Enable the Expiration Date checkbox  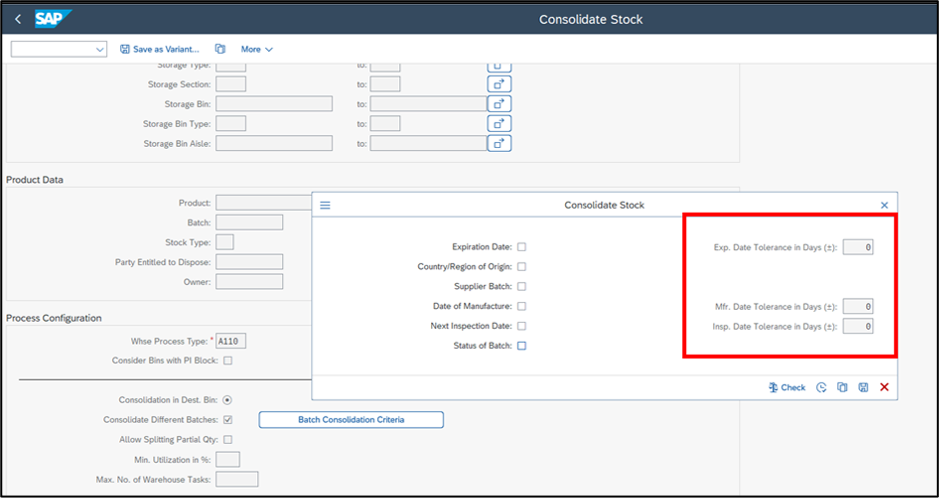522,247
